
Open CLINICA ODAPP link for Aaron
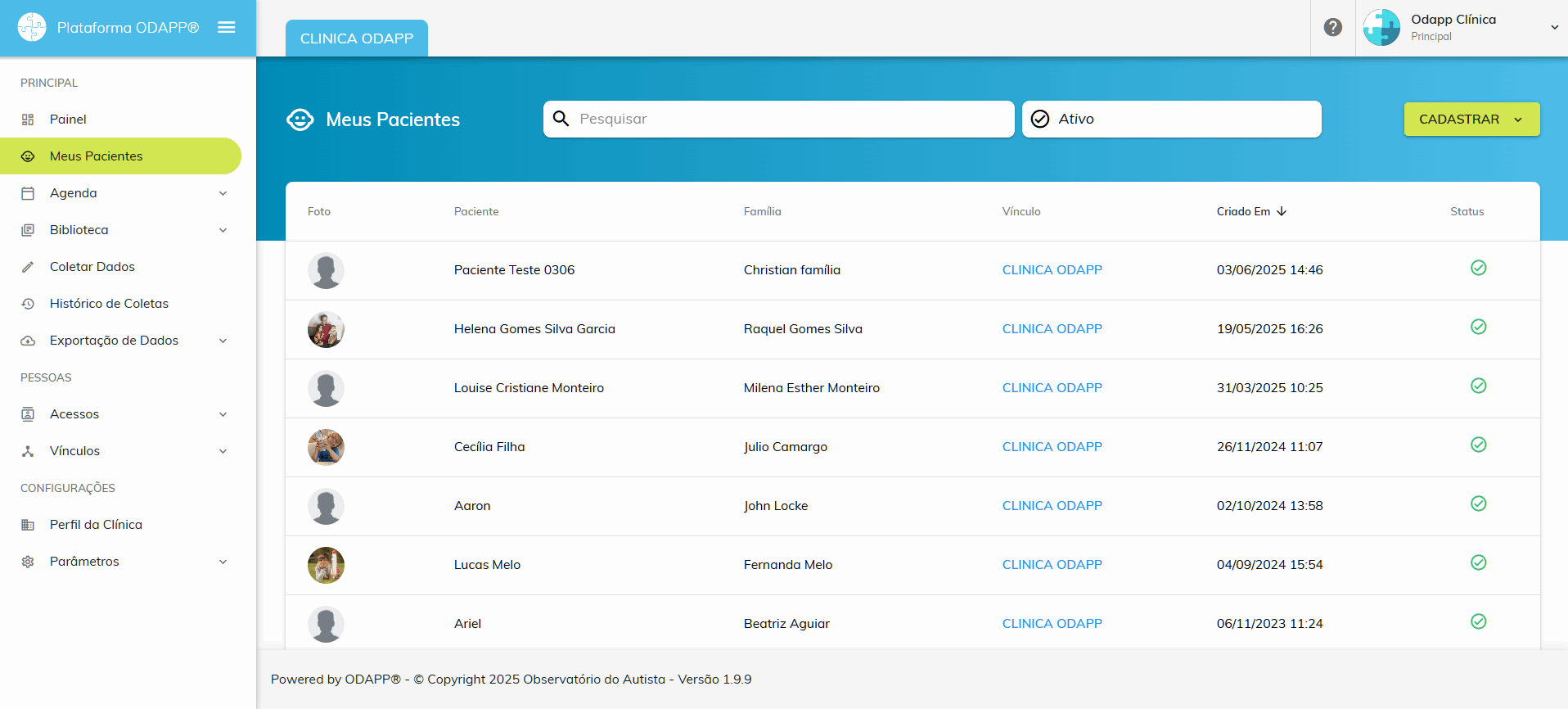[x=1052, y=506]
